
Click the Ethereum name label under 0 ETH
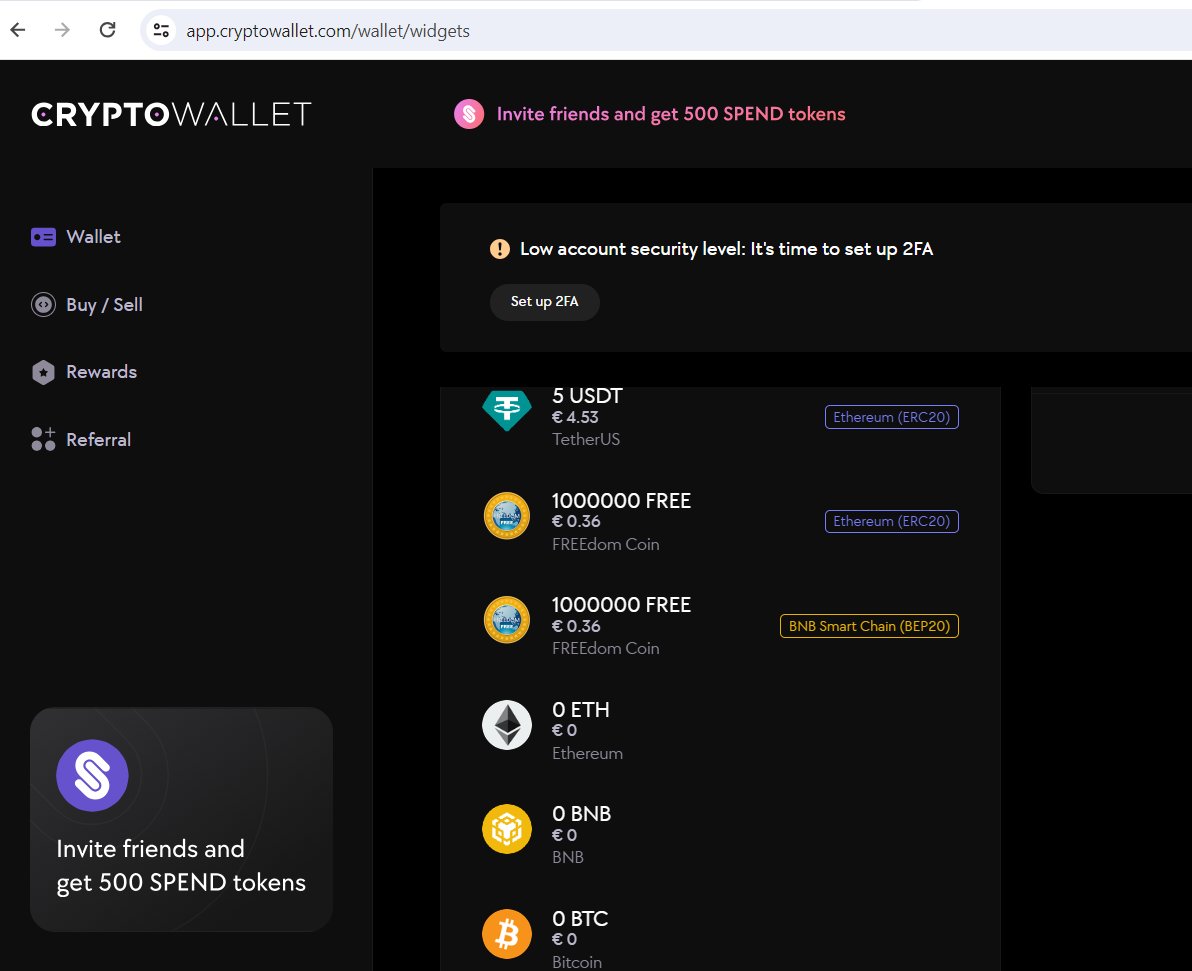coord(588,754)
